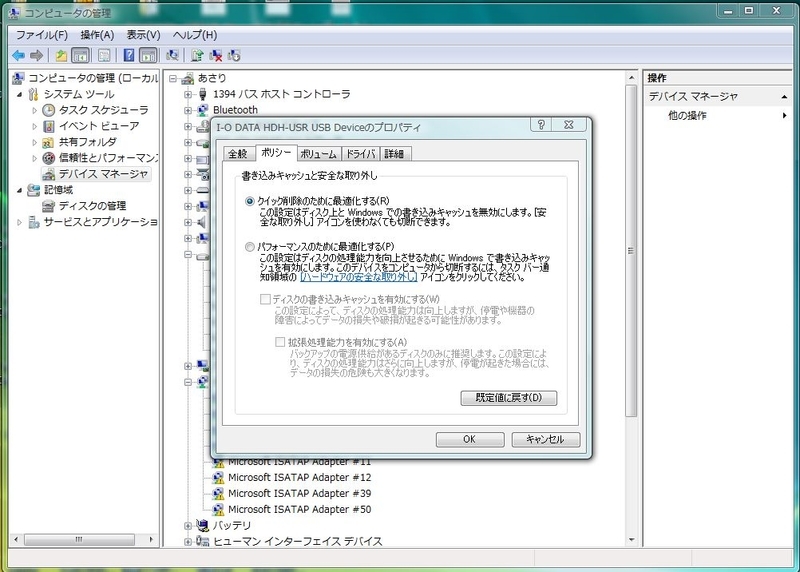The height and width of the screenshot is (572, 800).
Task: Expand the タスク スケジューラ node
Action: click(35, 110)
